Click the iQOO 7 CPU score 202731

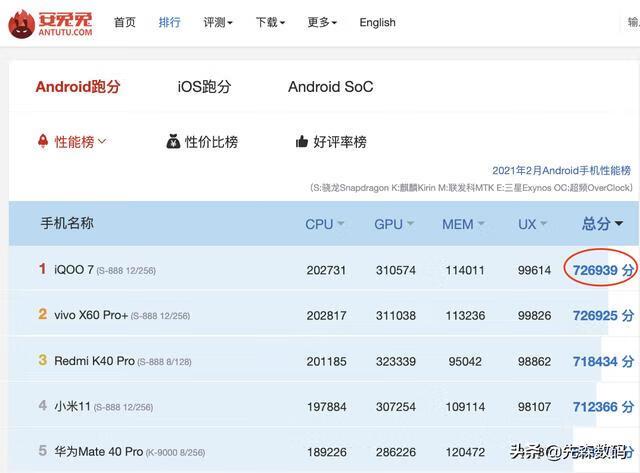pos(326,270)
